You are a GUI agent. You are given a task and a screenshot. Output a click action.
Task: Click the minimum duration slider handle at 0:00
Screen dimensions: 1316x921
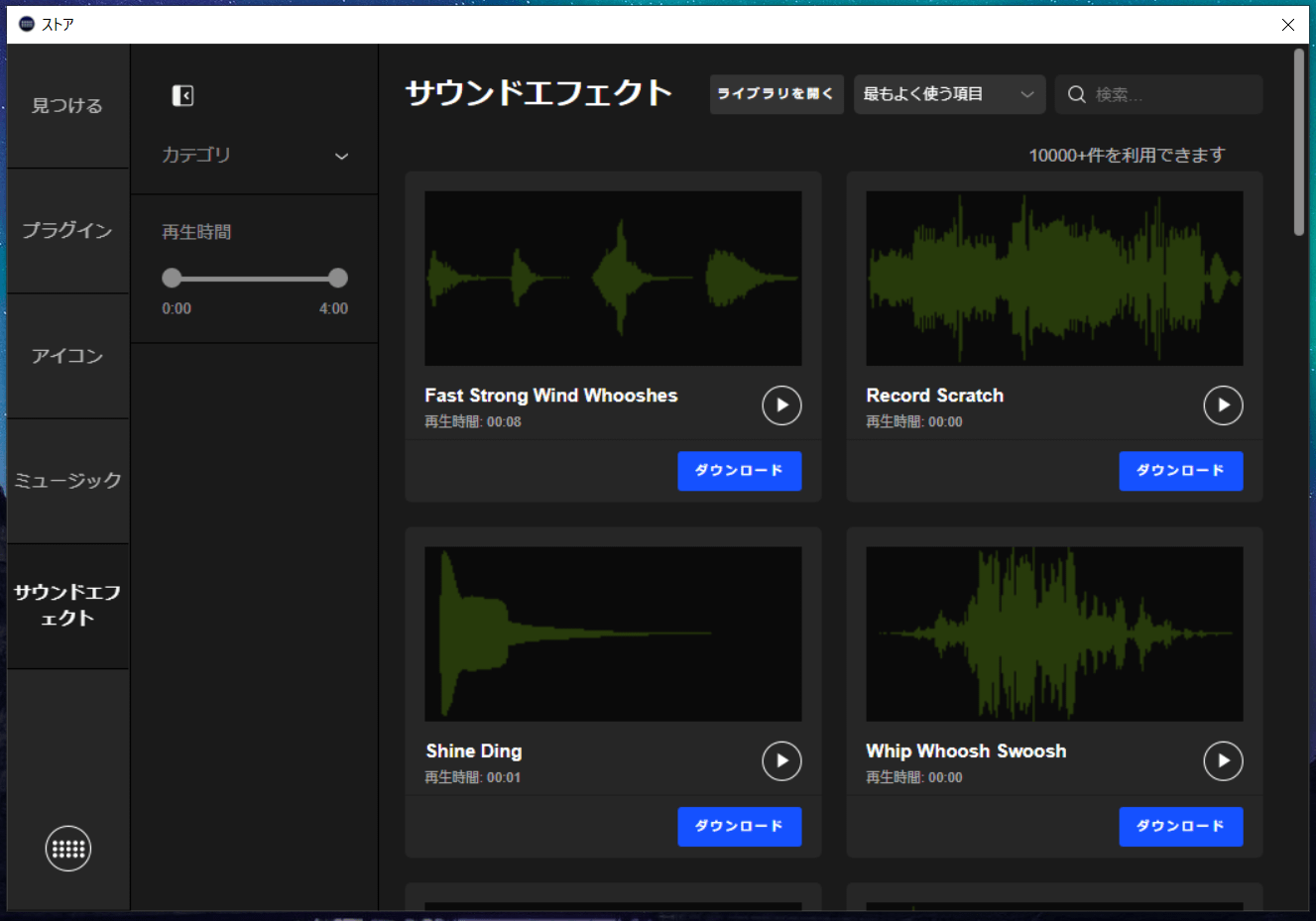[173, 278]
